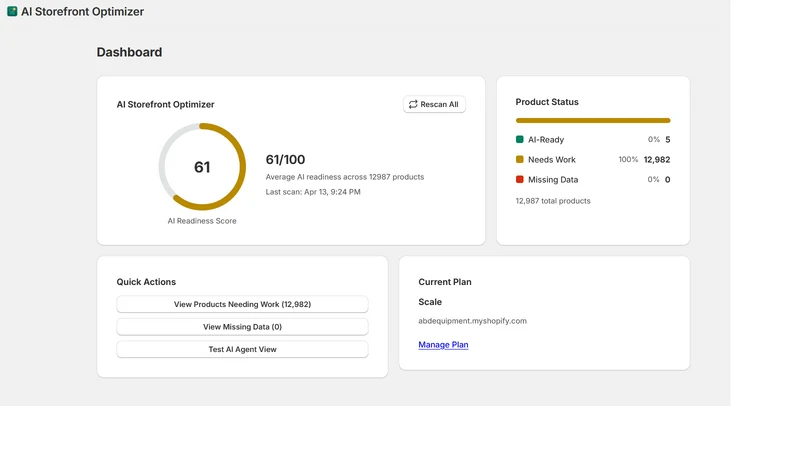This screenshot has width=800, height=450.
Task: Click the AI Readiness Score circular gauge
Action: [202, 166]
